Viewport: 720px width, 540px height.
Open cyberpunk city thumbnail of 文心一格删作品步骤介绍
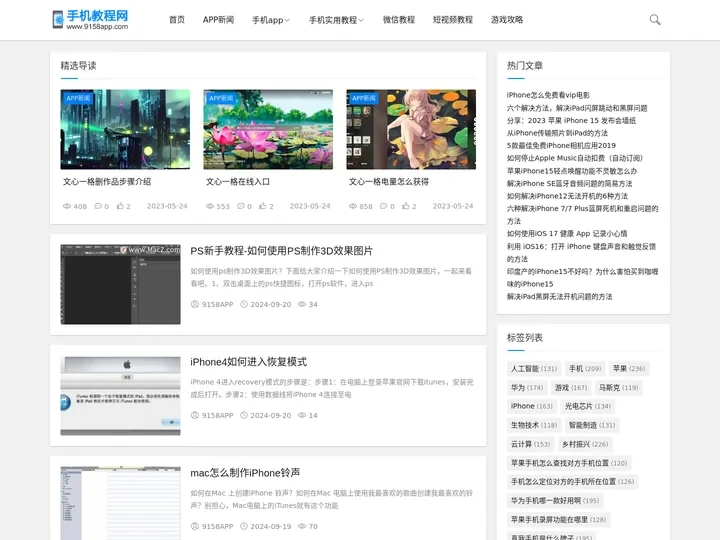[x=125, y=129]
